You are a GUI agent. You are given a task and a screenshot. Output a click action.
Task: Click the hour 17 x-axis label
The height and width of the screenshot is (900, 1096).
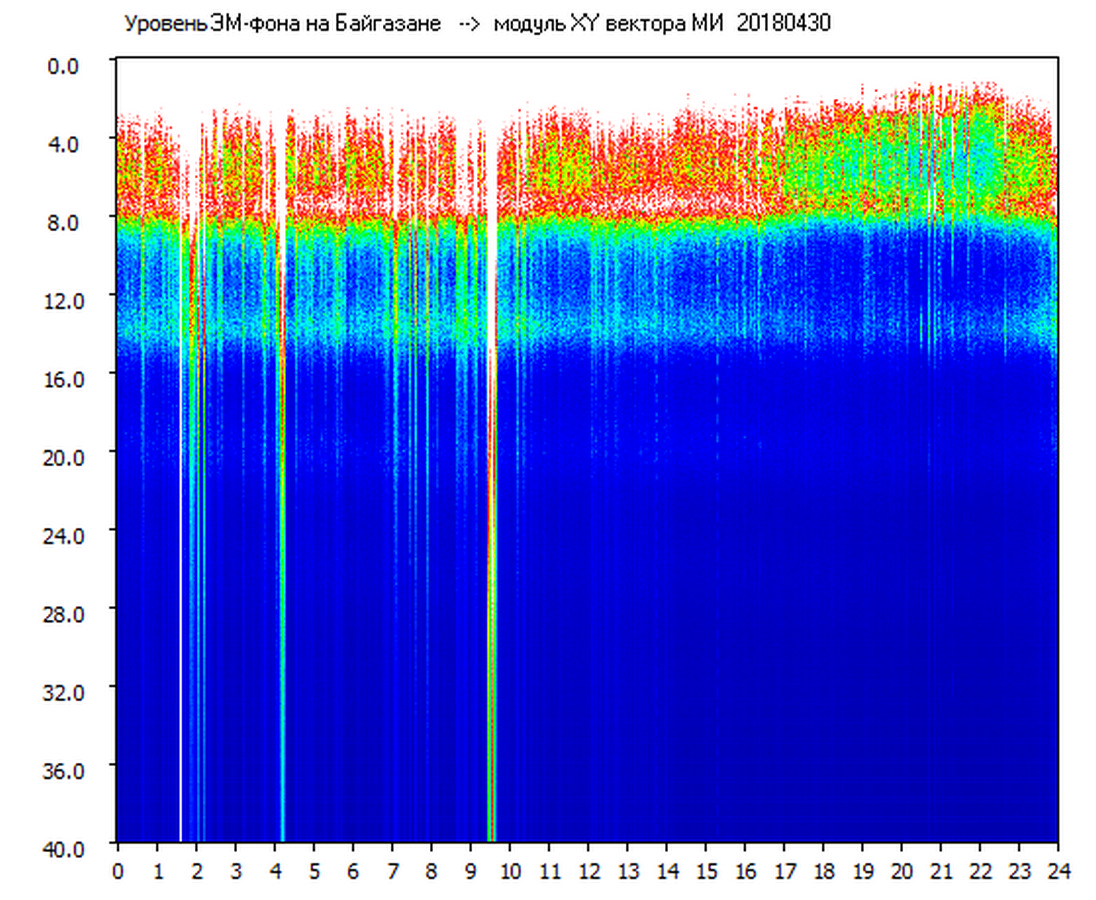[785, 871]
